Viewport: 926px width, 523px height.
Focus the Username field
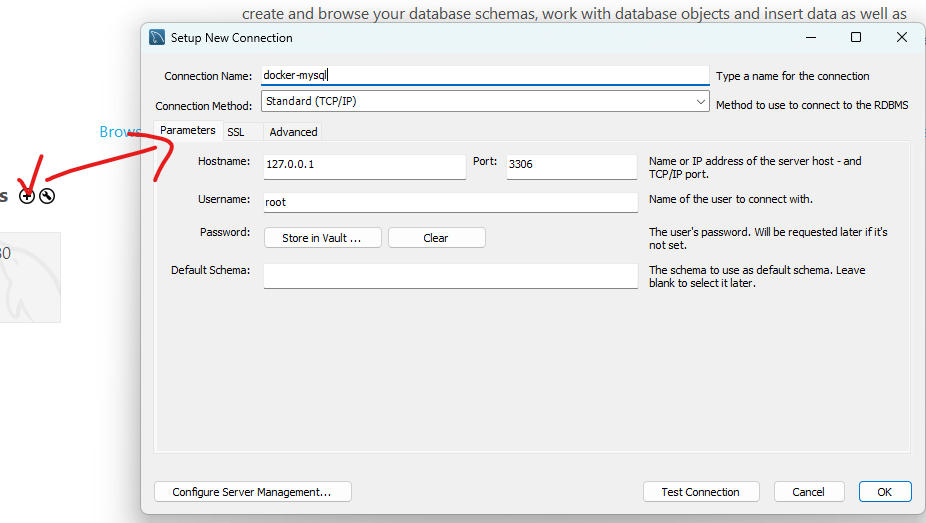(451, 202)
